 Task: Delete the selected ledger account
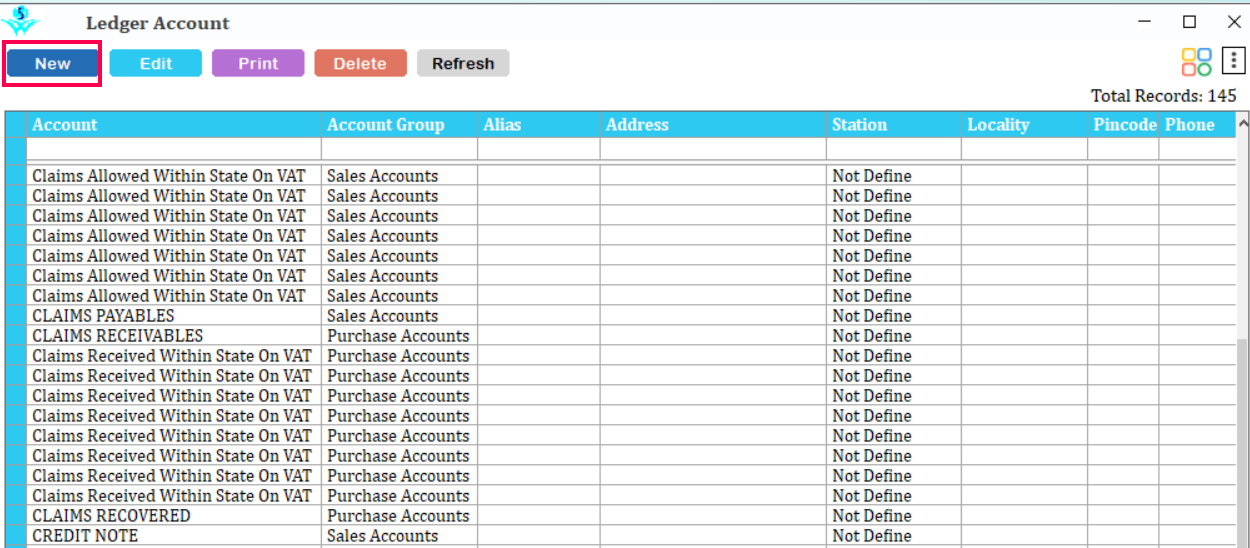[x=360, y=63]
